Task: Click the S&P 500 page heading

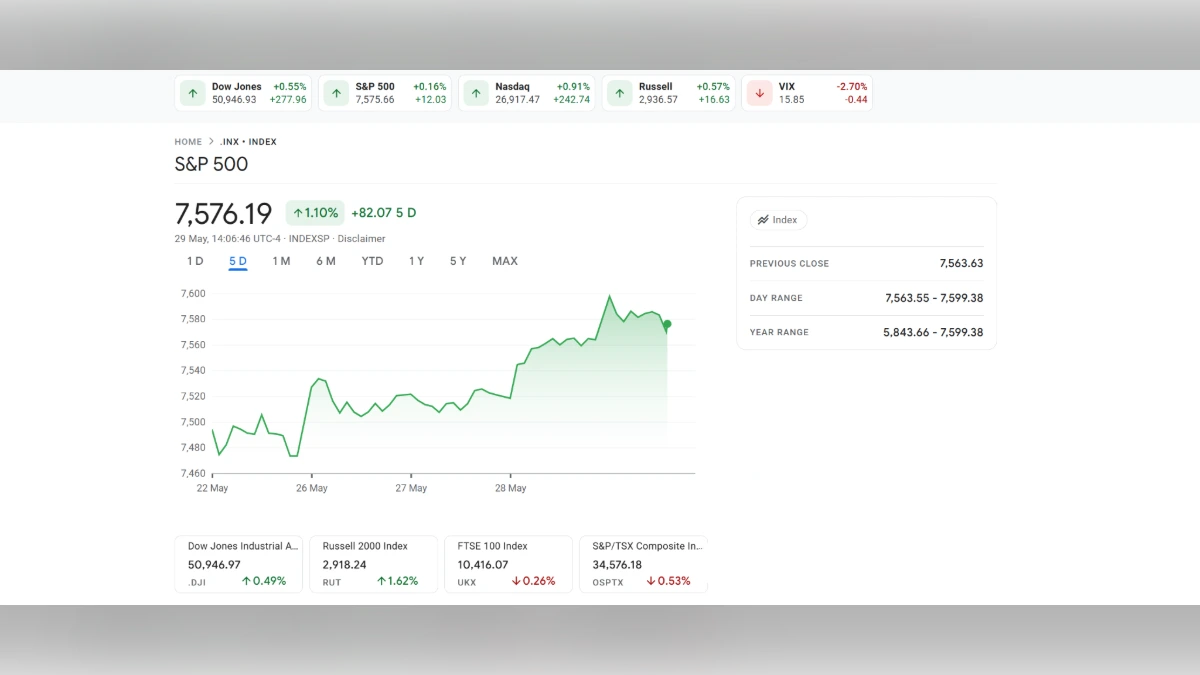Action: (x=211, y=164)
